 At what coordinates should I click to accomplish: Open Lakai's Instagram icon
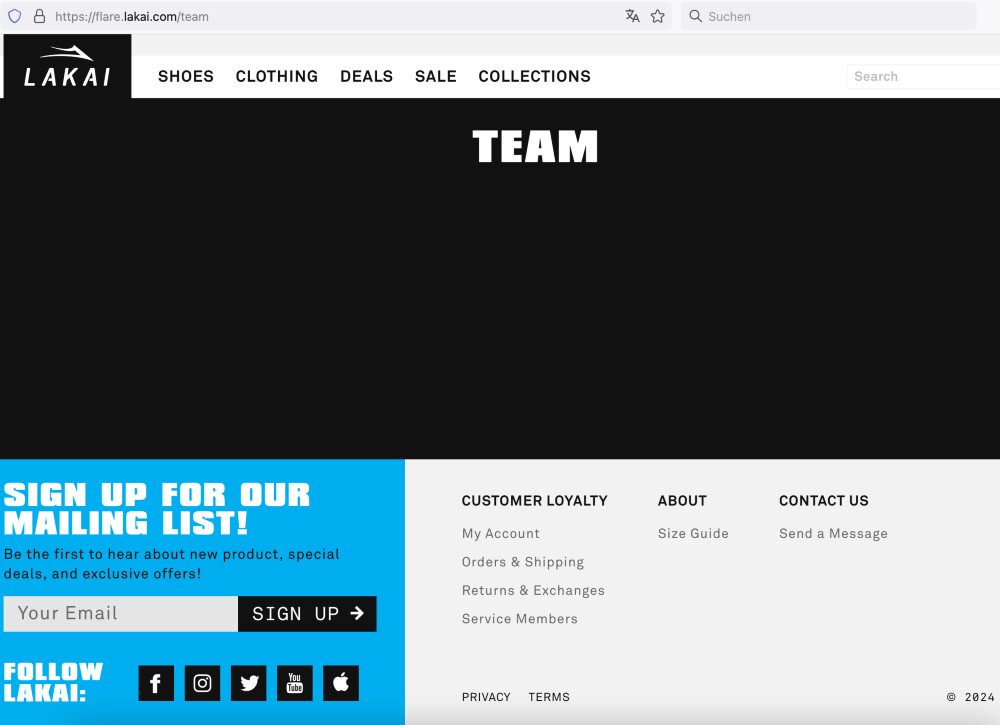(202, 683)
